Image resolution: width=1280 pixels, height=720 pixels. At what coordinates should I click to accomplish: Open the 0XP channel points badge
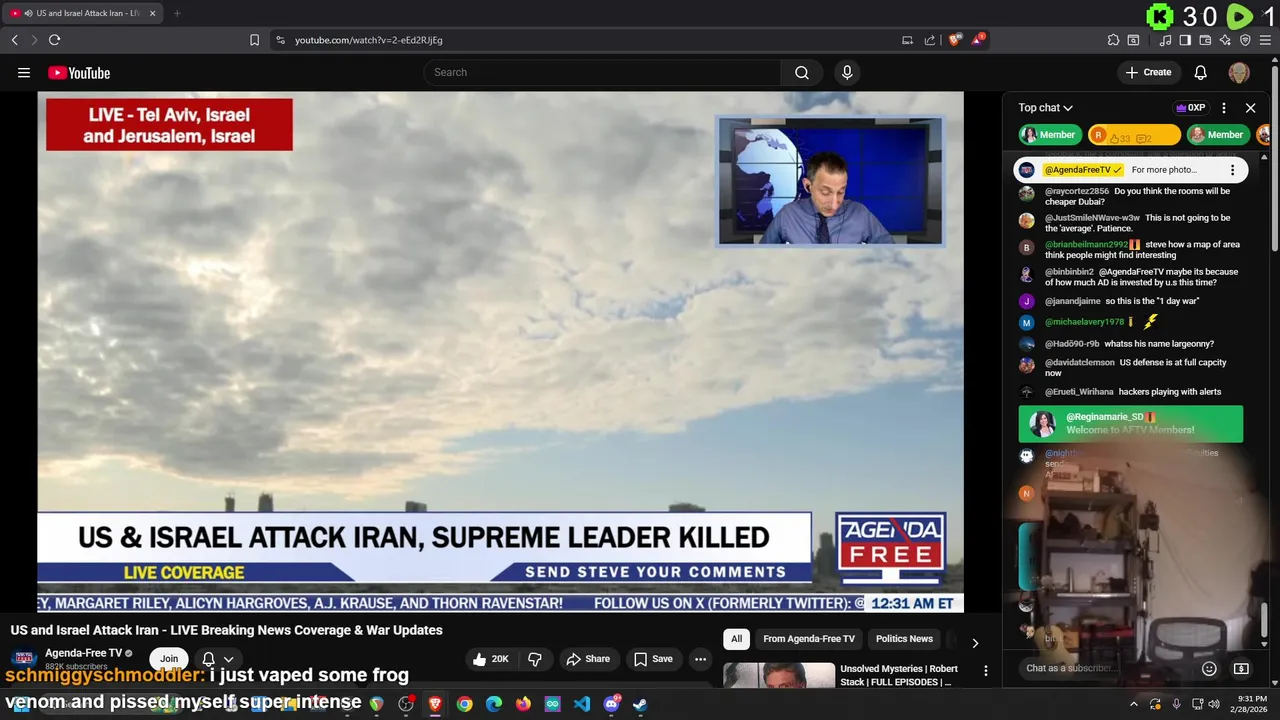click(1191, 108)
